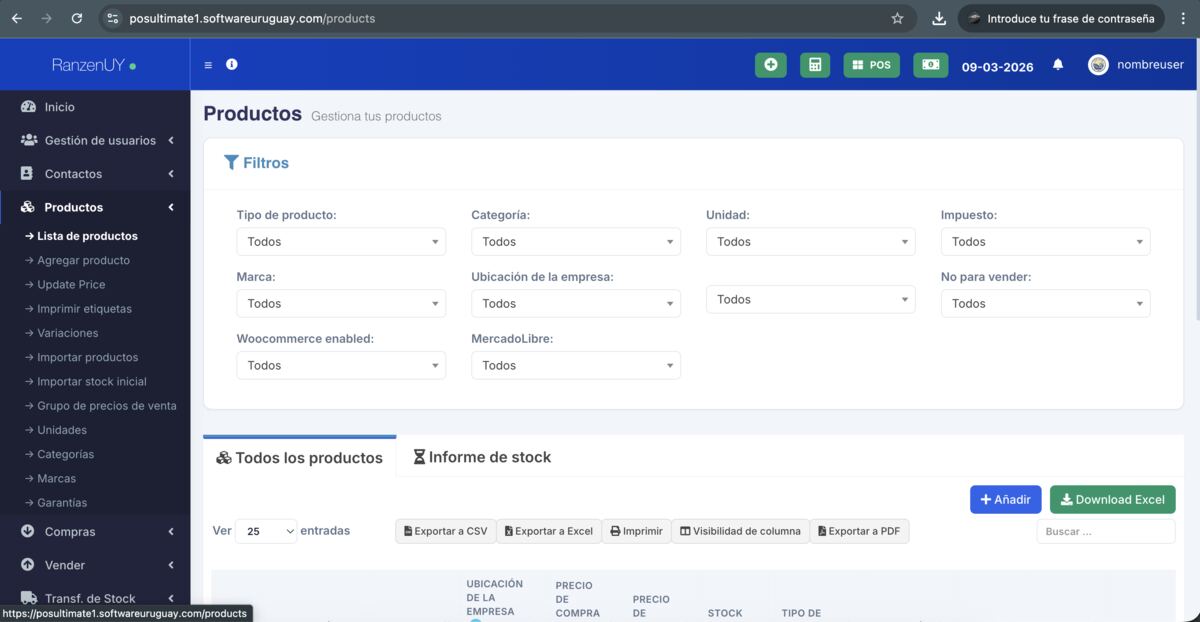The width and height of the screenshot is (1200, 622).
Task: Change entries shown with the 25 dropdown
Action: [x=266, y=531]
